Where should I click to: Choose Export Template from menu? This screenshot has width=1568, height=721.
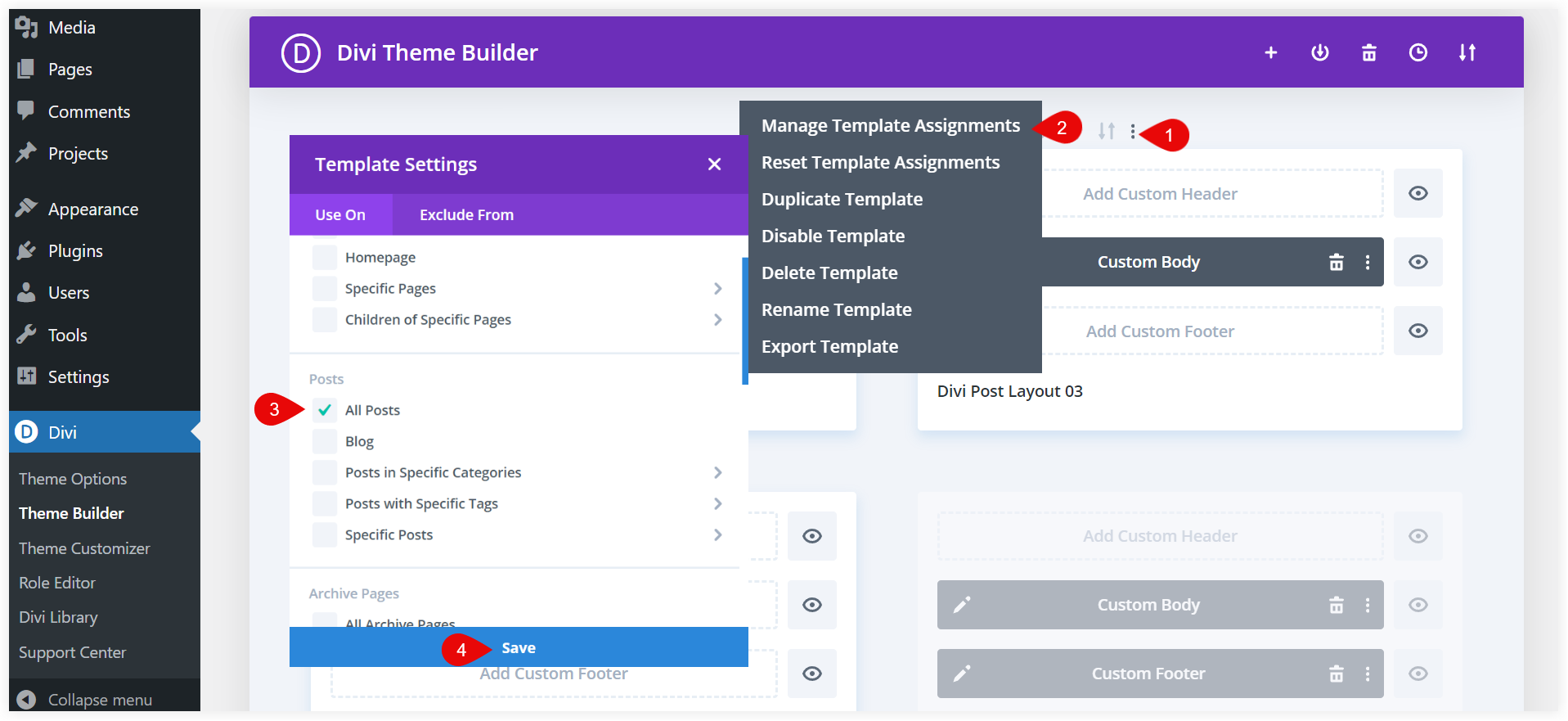pyautogui.click(x=829, y=346)
